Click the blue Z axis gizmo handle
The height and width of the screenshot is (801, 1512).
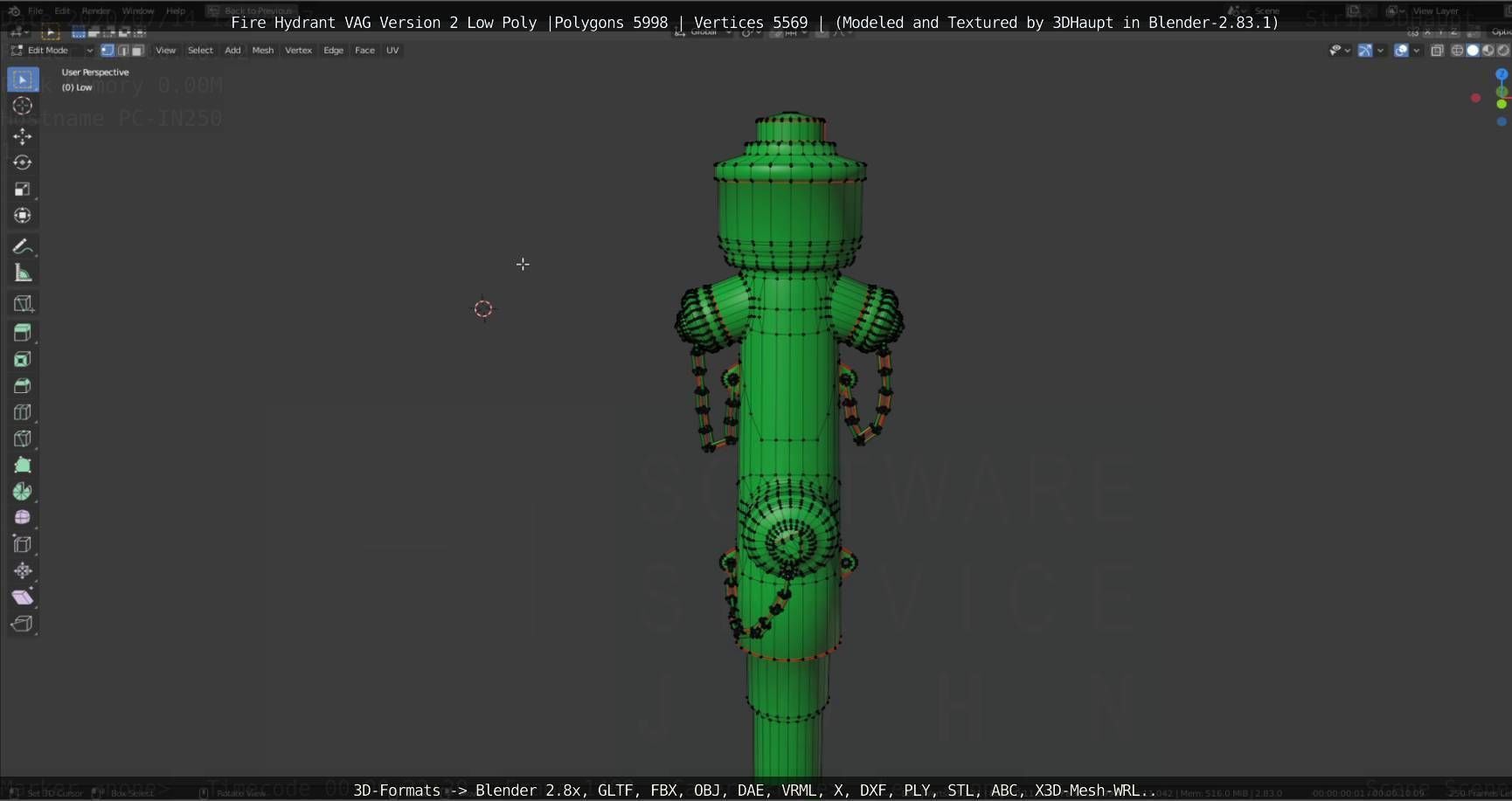1502,74
